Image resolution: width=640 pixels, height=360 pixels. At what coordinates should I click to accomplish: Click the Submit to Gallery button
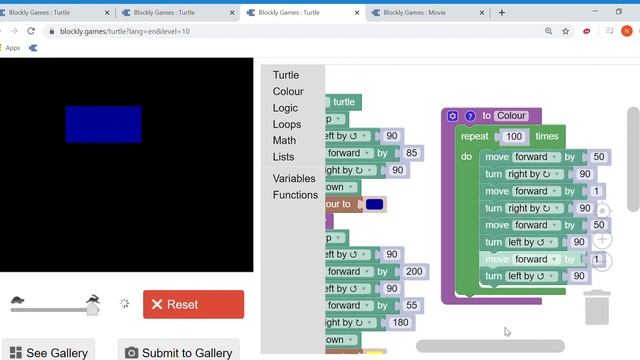click(178, 352)
